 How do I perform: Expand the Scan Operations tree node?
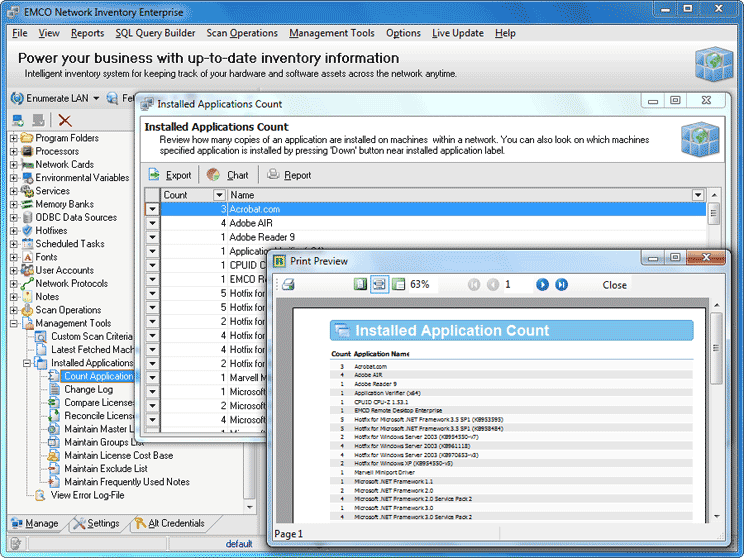tap(14, 310)
